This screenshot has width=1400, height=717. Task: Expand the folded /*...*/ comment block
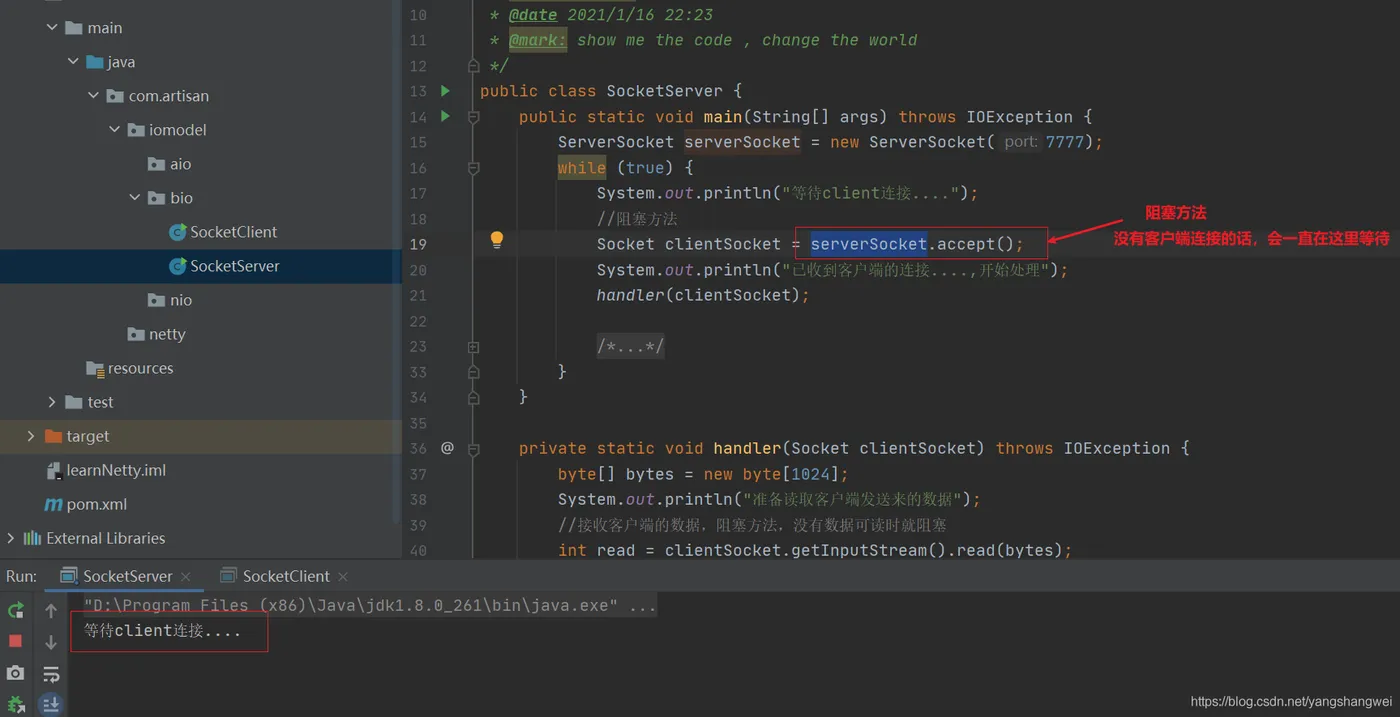[x=630, y=346]
